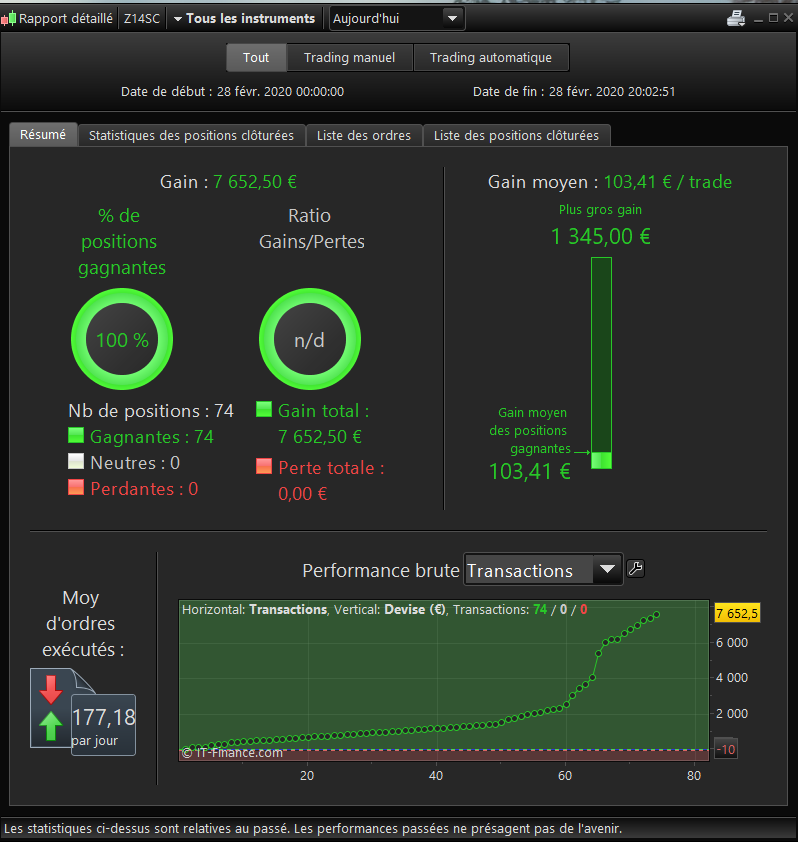This screenshot has height=842, width=798.
Task: Click the largest gain vertical bar
Action: (x=601, y=362)
